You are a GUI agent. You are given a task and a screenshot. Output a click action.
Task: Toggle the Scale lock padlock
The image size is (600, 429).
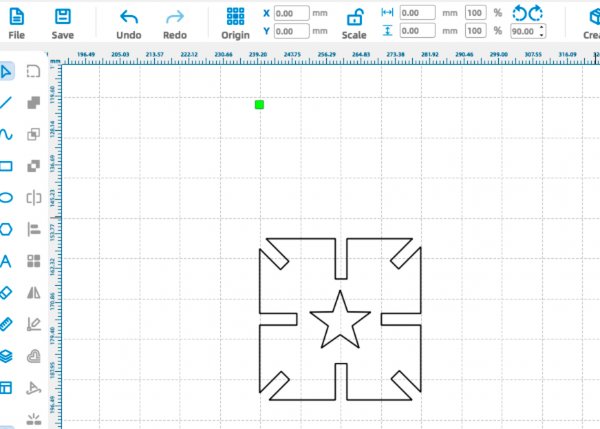point(354,24)
